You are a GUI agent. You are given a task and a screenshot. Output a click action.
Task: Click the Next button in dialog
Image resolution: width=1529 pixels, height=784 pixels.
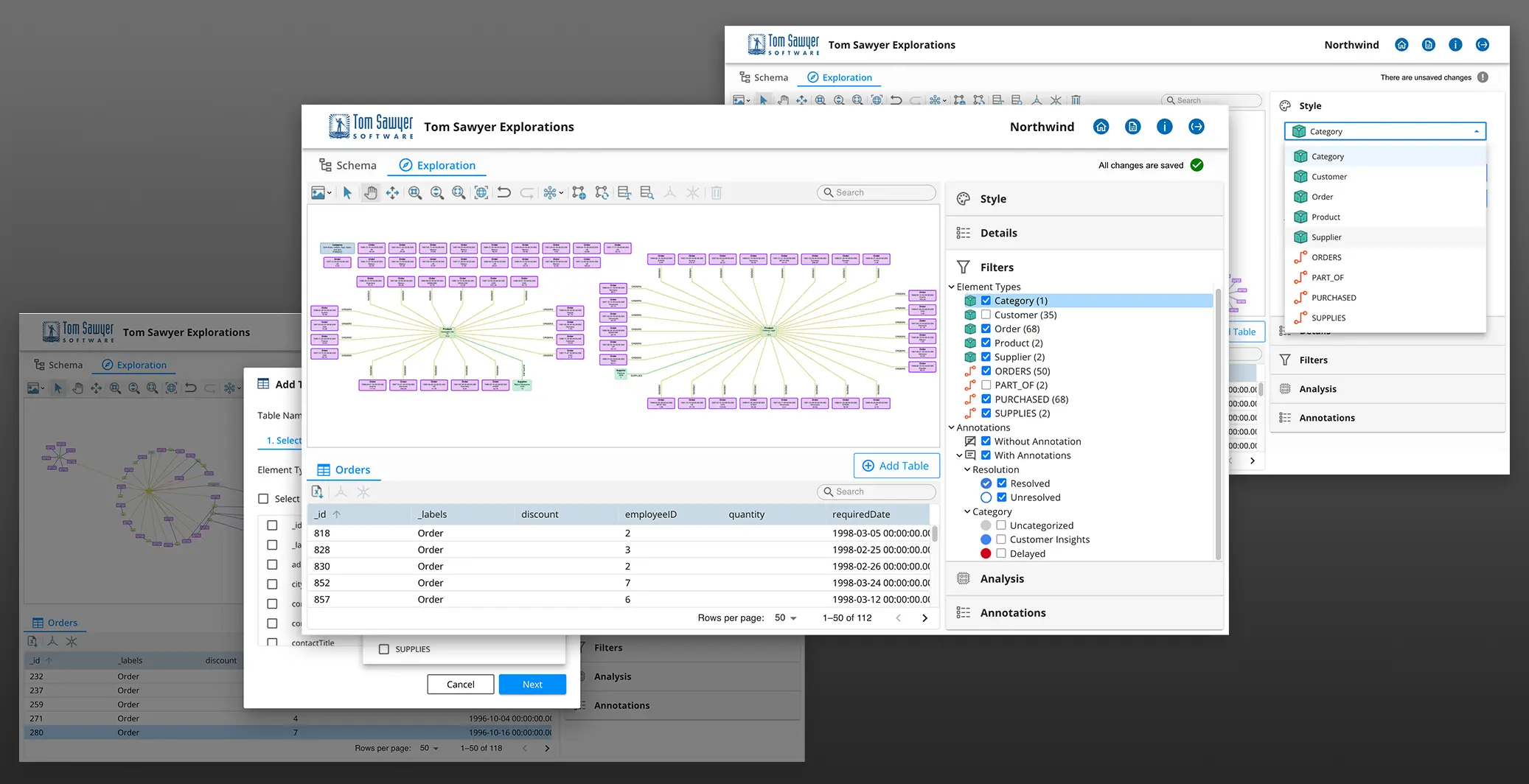(x=532, y=685)
